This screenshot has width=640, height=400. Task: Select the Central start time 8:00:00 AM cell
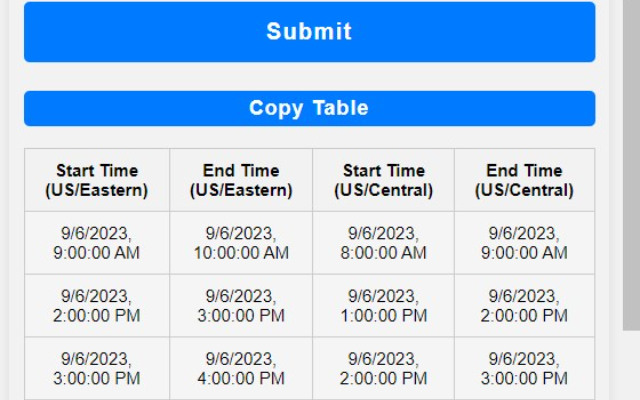pyautogui.click(x=384, y=243)
